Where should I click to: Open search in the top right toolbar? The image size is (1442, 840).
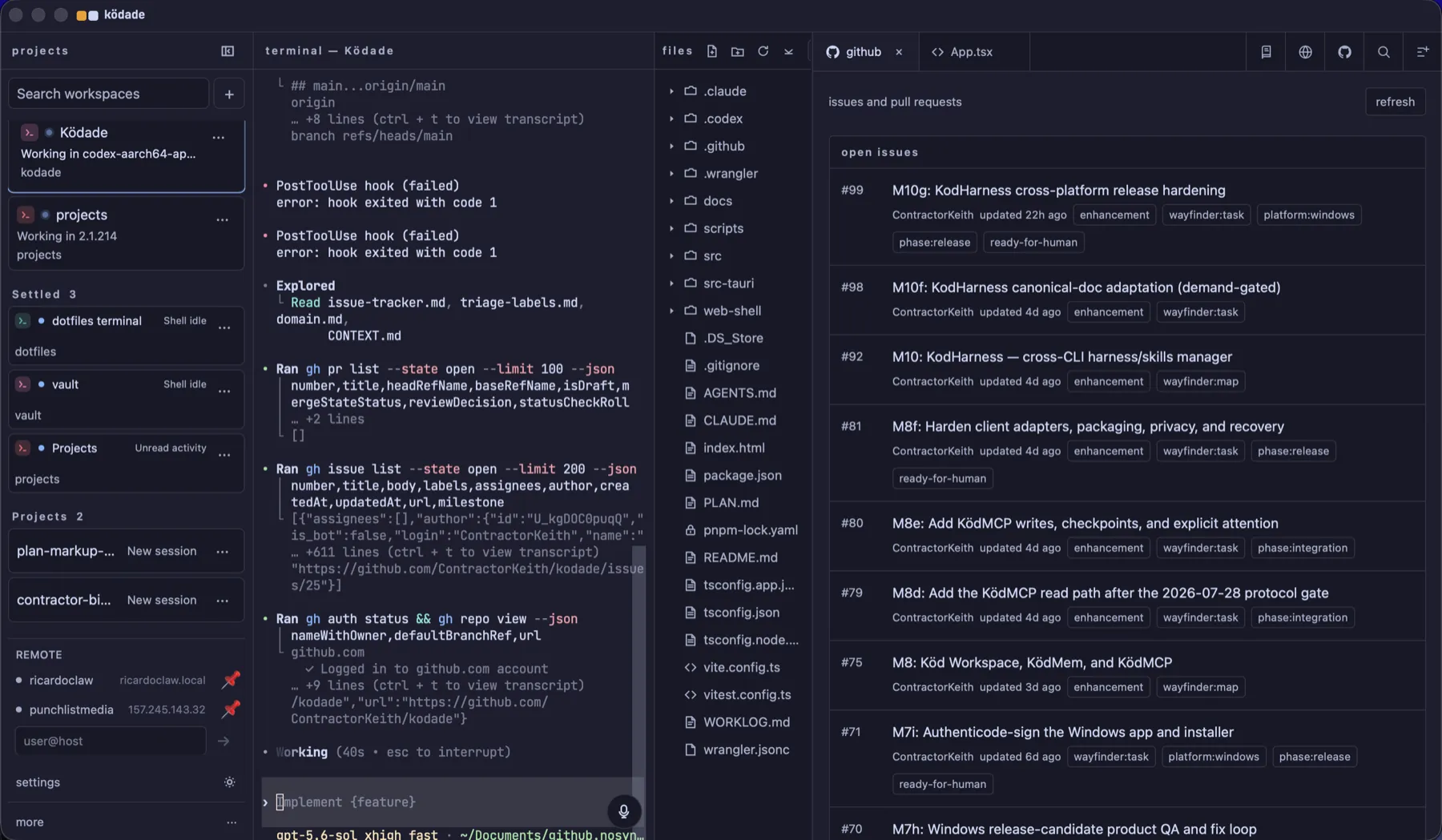click(x=1384, y=52)
